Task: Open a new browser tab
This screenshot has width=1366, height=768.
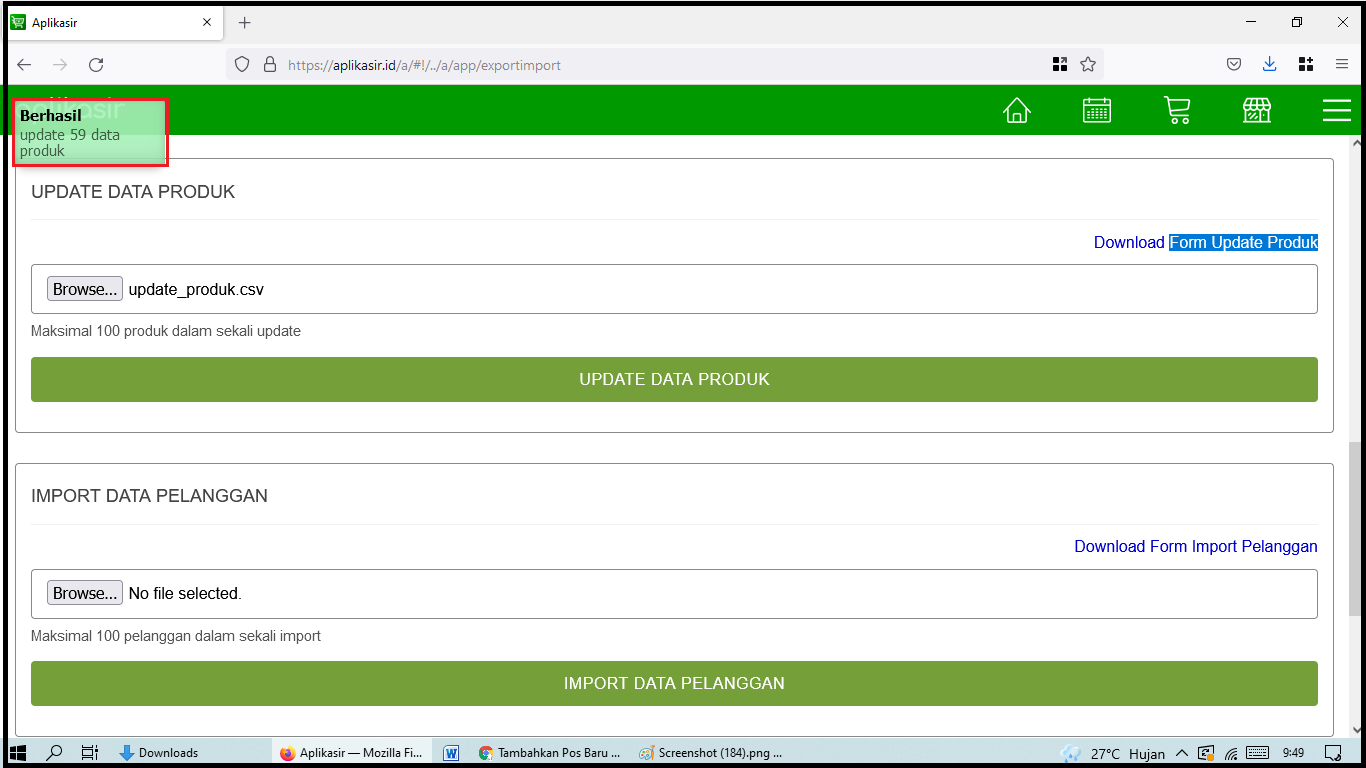Action: coord(244,22)
